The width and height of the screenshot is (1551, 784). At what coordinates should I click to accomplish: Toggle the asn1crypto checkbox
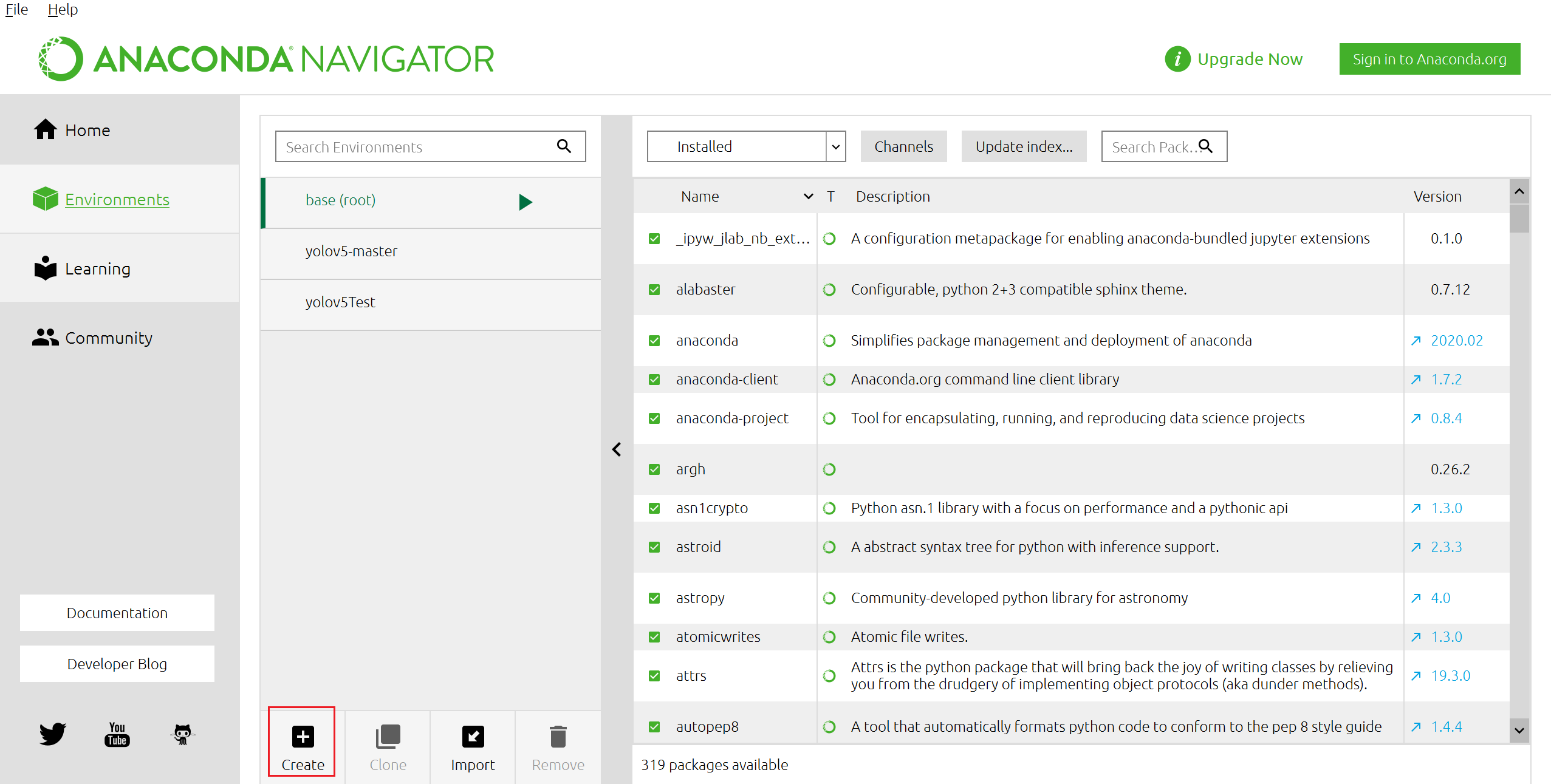[x=654, y=508]
